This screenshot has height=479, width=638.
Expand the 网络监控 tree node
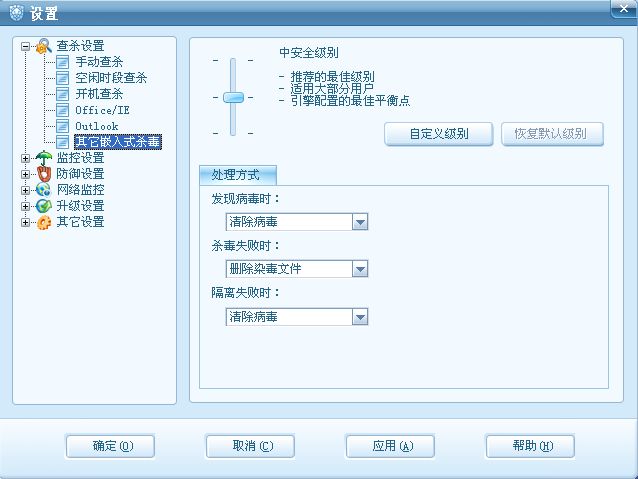pos(25,190)
